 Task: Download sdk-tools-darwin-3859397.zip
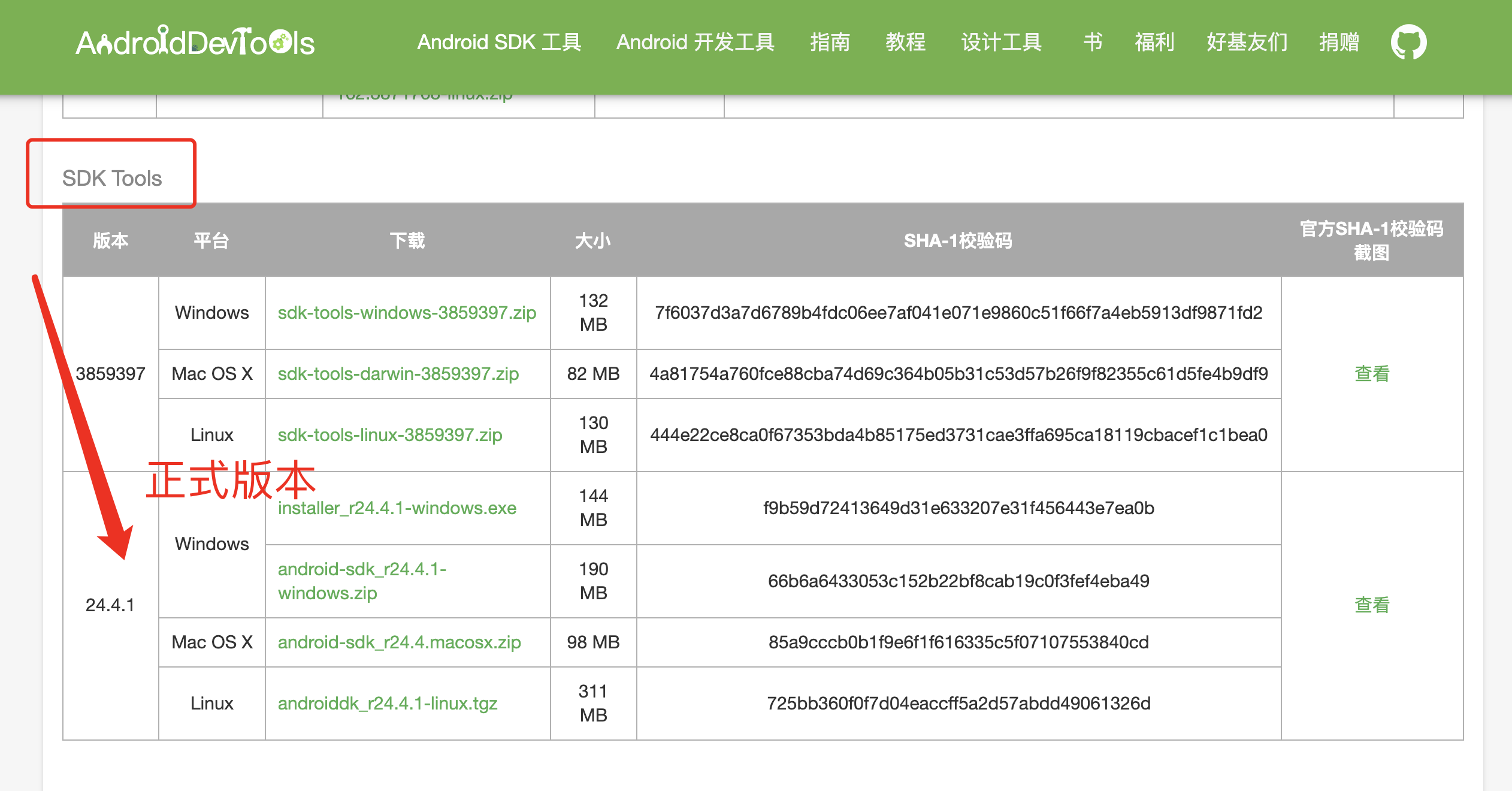[398, 374]
